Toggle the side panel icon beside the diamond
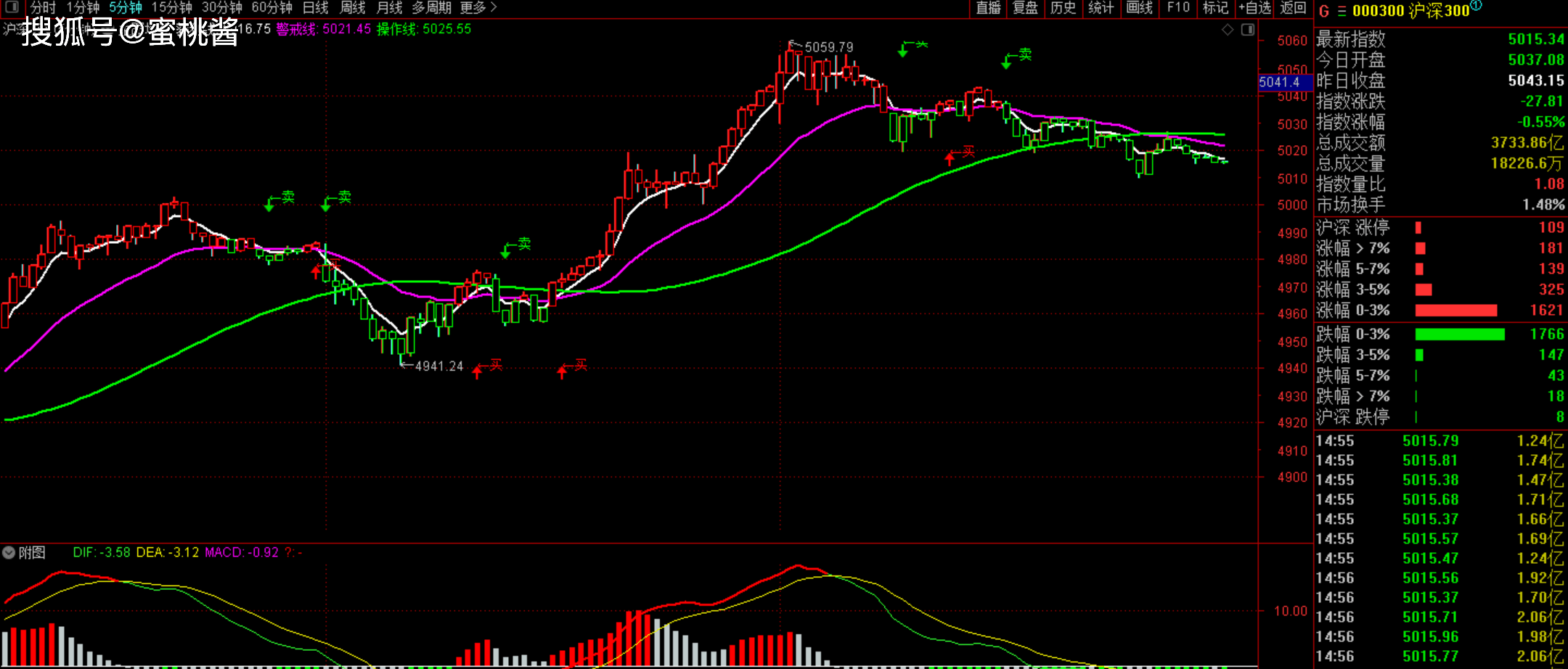The image size is (1568, 669). point(1248,30)
